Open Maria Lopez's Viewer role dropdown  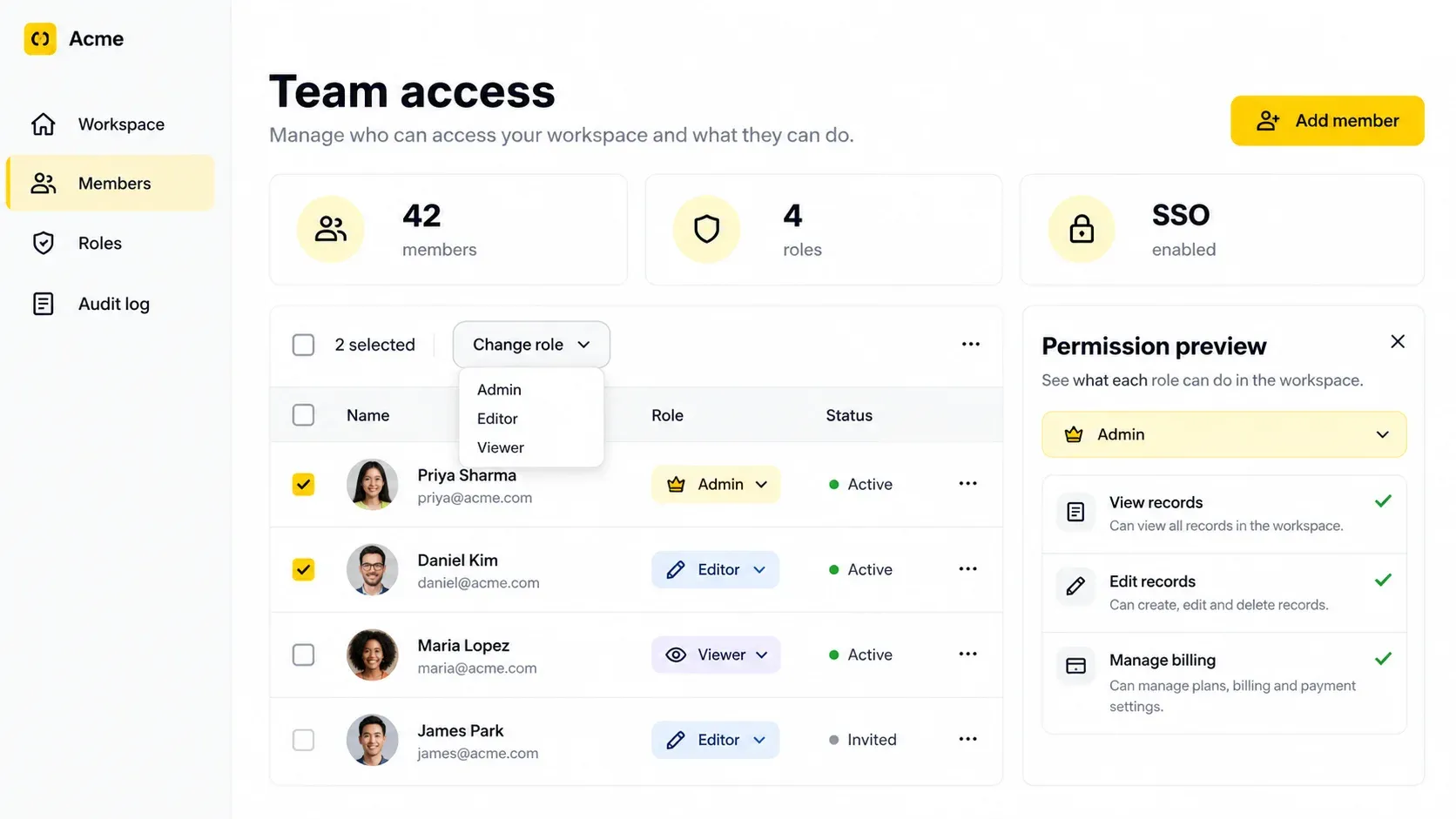(716, 655)
